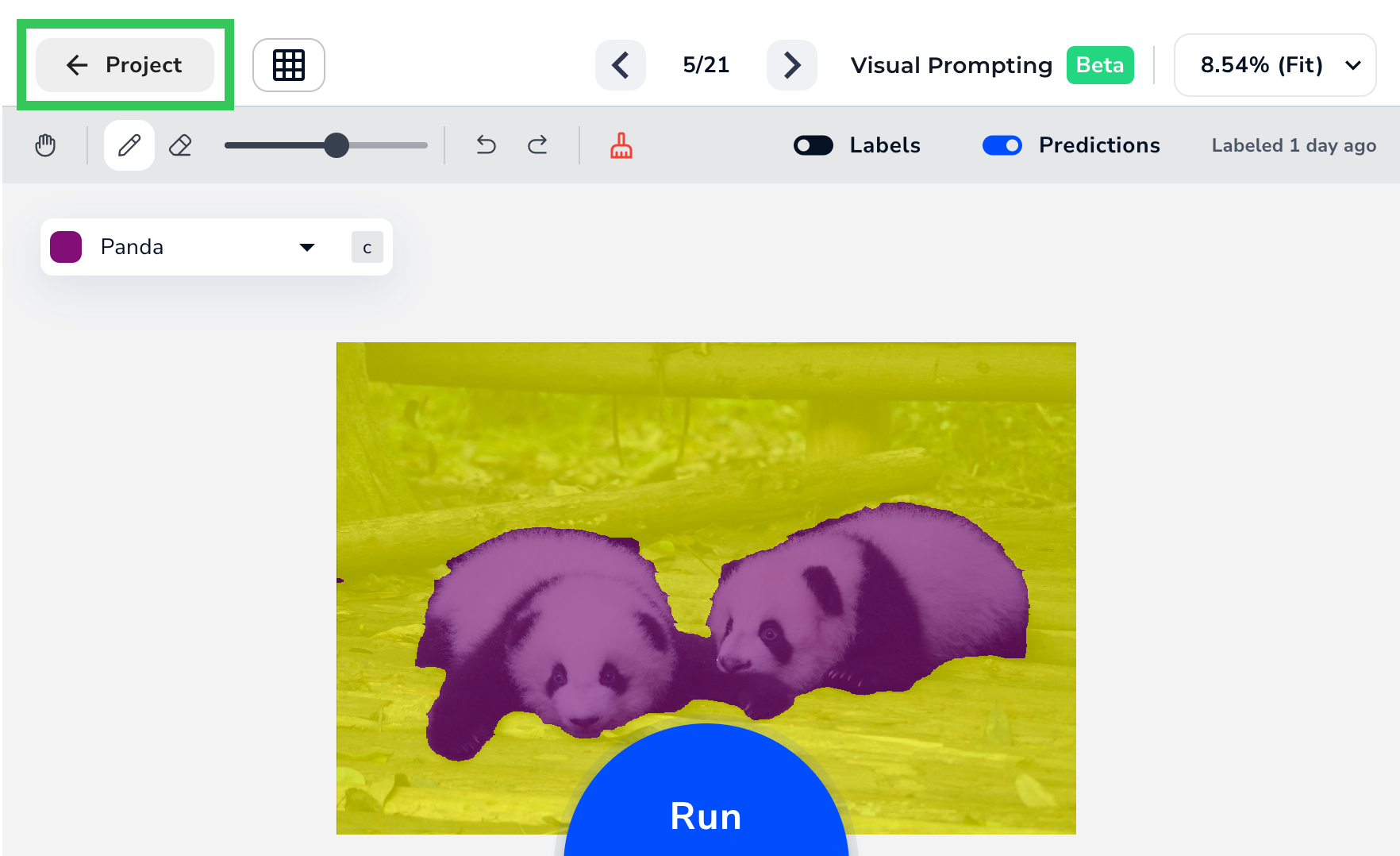Image resolution: width=1400 pixels, height=856 pixels.
Task: Click the red clear annotations broom icon
Action: (x=621, y=145)
